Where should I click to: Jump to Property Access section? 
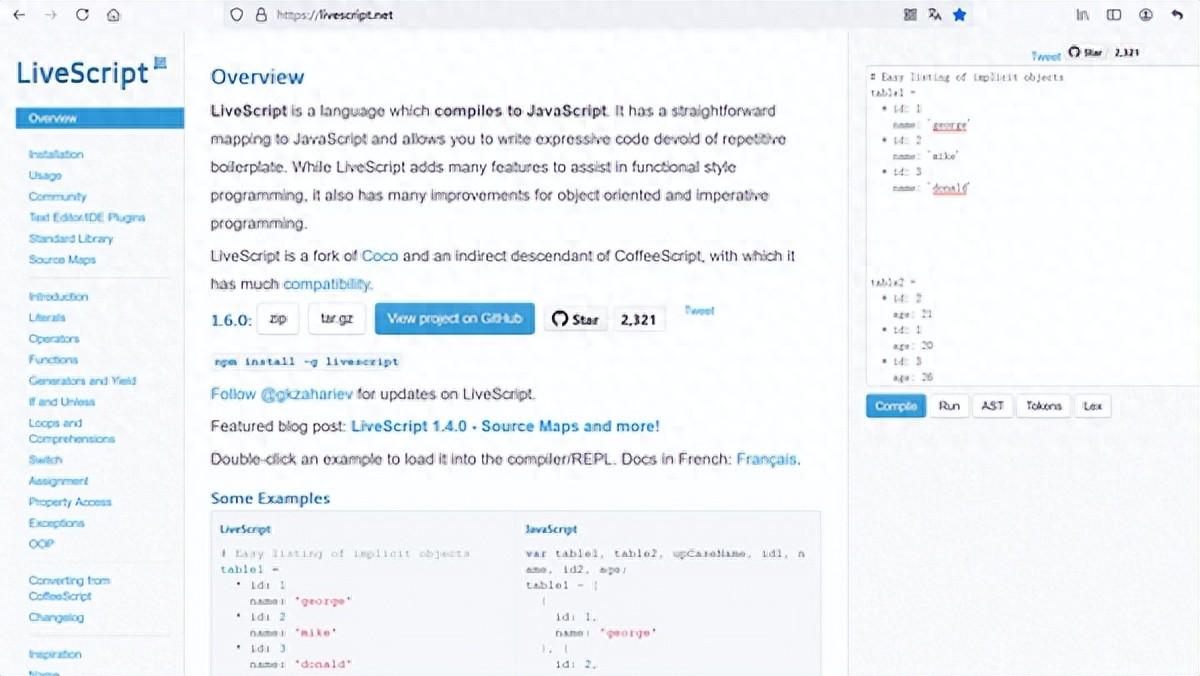[70, 501]
